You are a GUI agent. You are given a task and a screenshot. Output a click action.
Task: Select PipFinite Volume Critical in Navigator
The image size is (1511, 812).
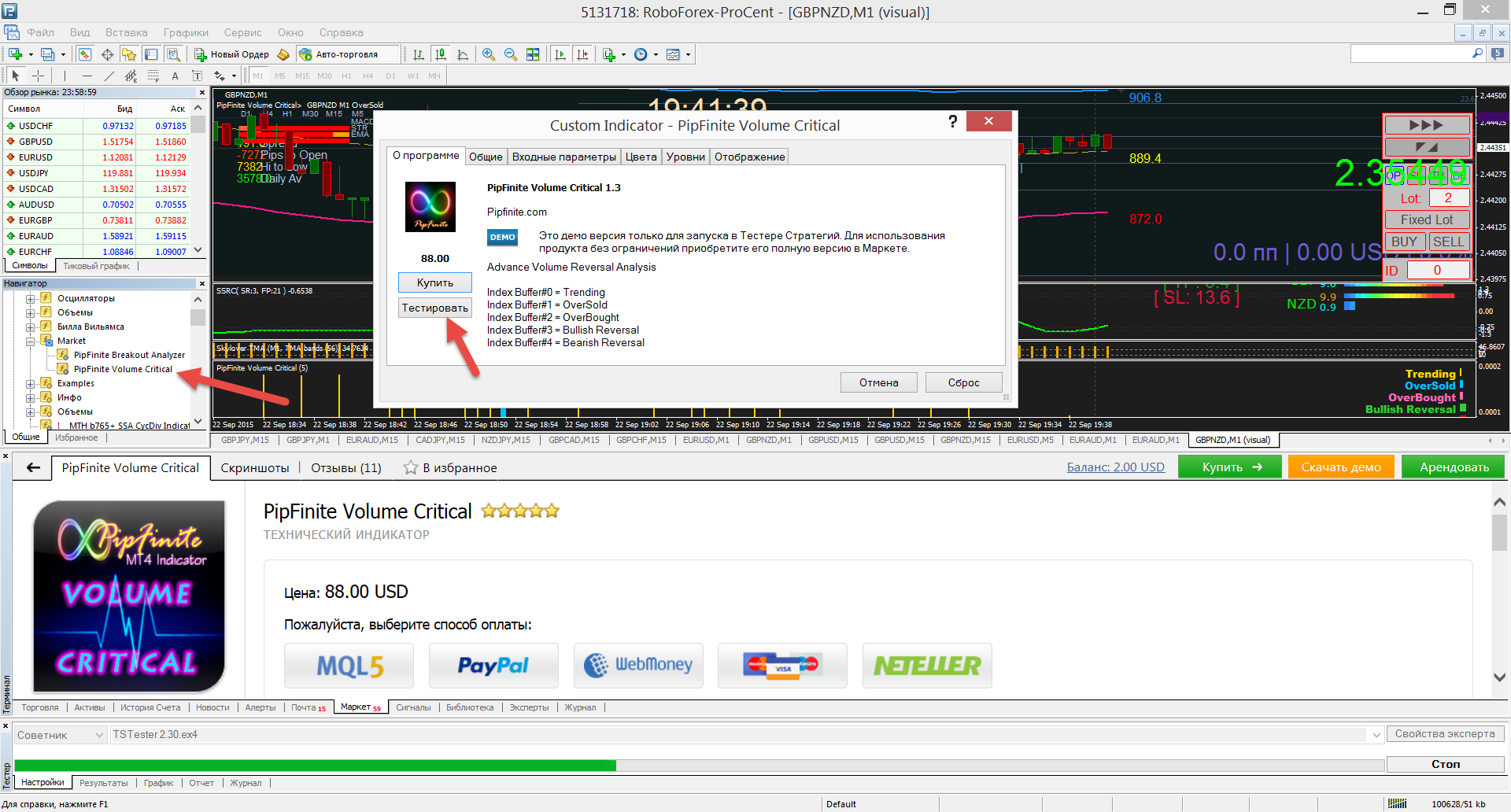(x=123, y=369)
